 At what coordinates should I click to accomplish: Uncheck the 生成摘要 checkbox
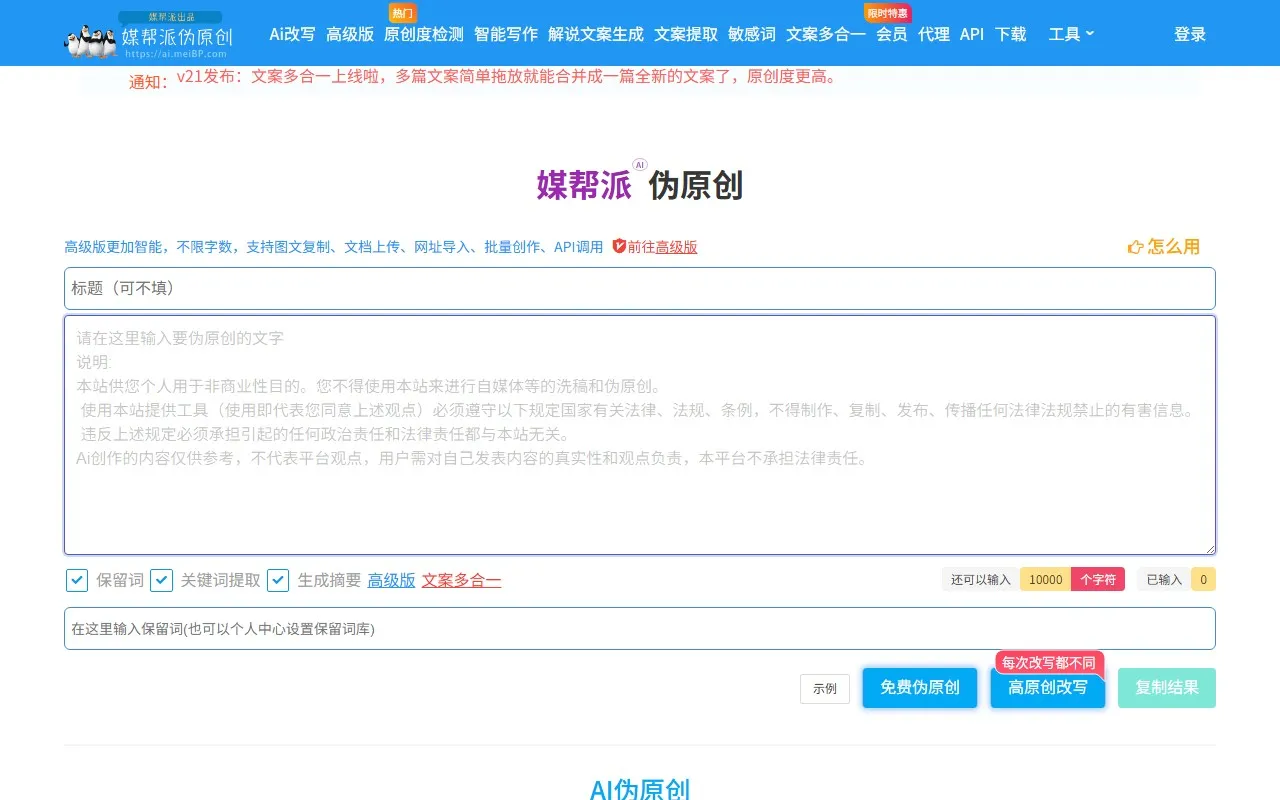point(278,580)
